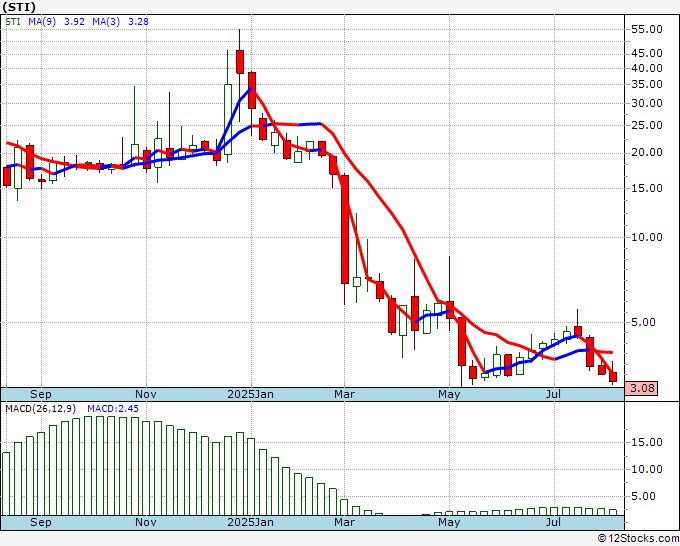Click the MA(9) legend label

point(42,21)
